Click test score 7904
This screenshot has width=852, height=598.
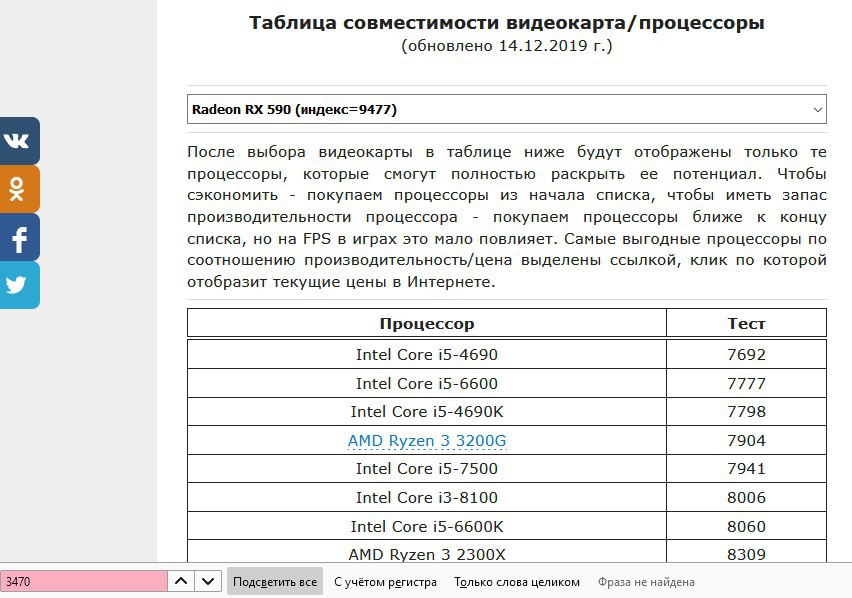pyautogui.click(x=746, y=440)
